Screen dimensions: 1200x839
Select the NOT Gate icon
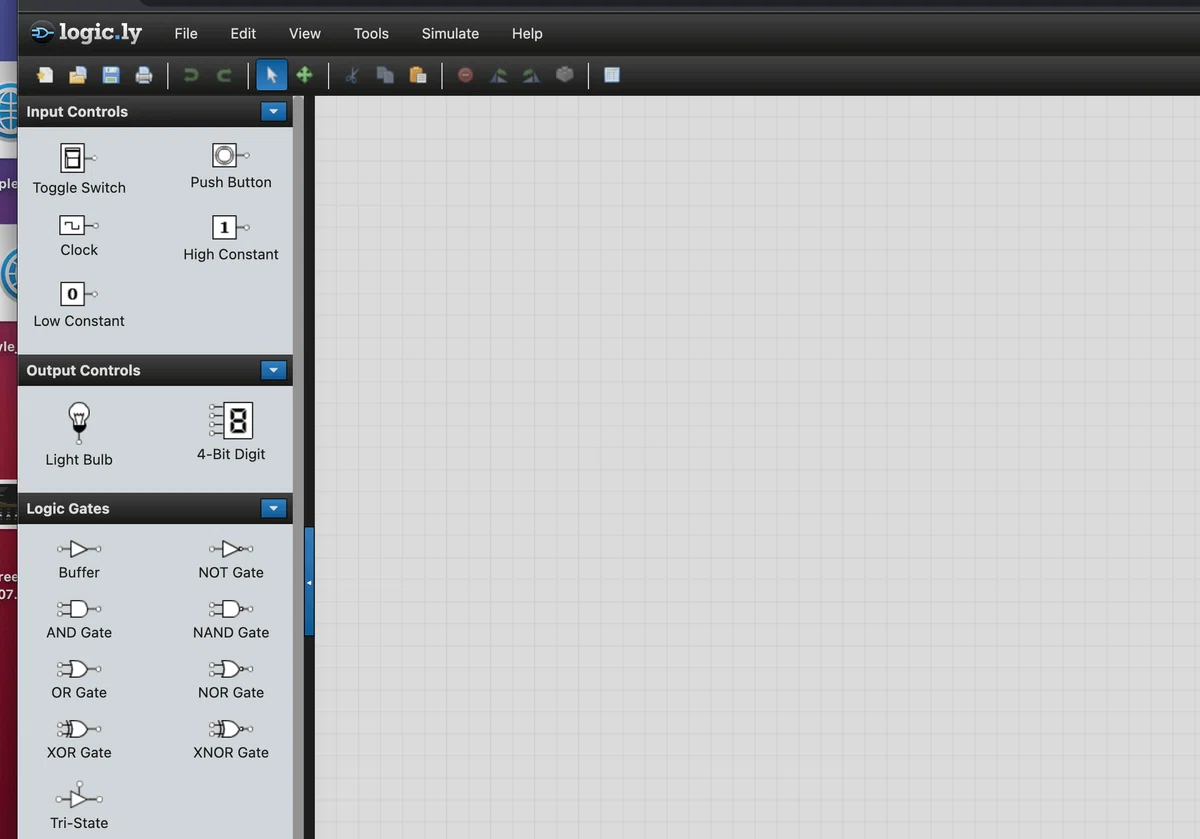coord(231,549)
